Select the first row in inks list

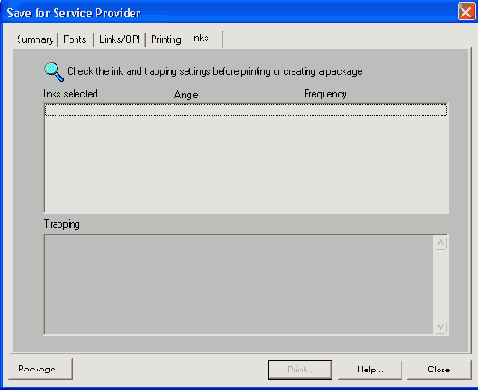tap(246, 110)
